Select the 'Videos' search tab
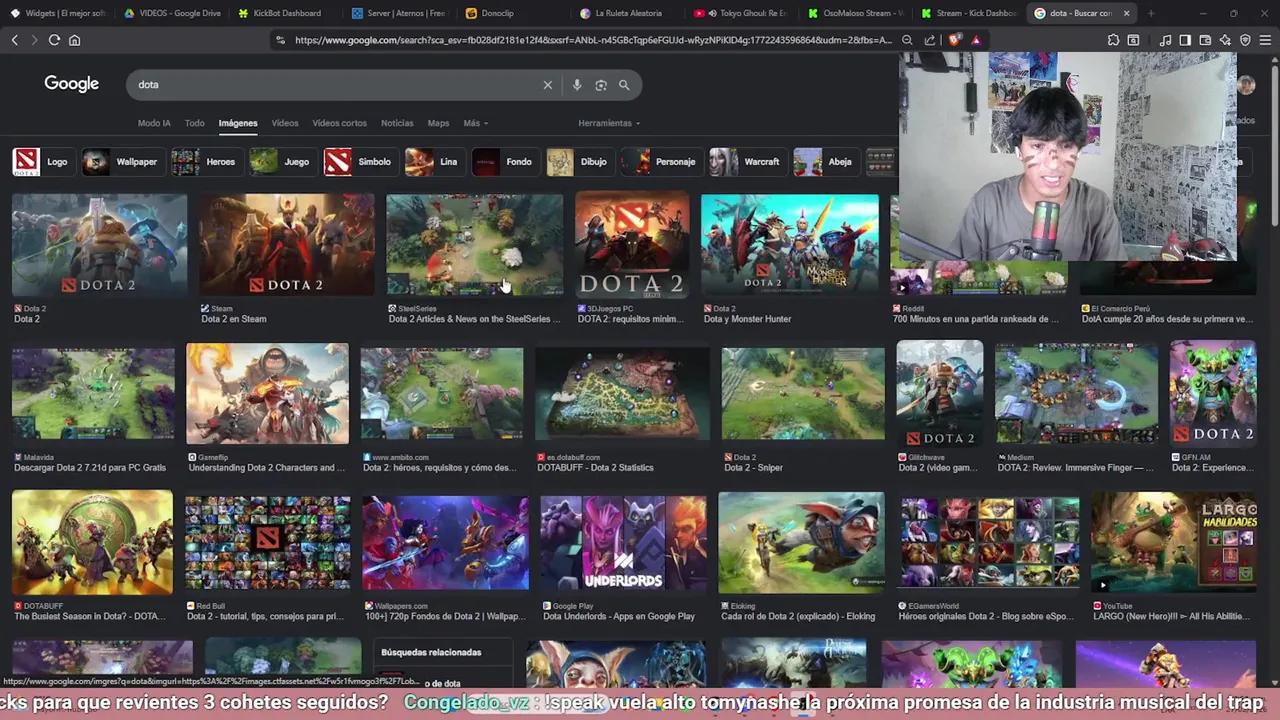 coord(285,123)
